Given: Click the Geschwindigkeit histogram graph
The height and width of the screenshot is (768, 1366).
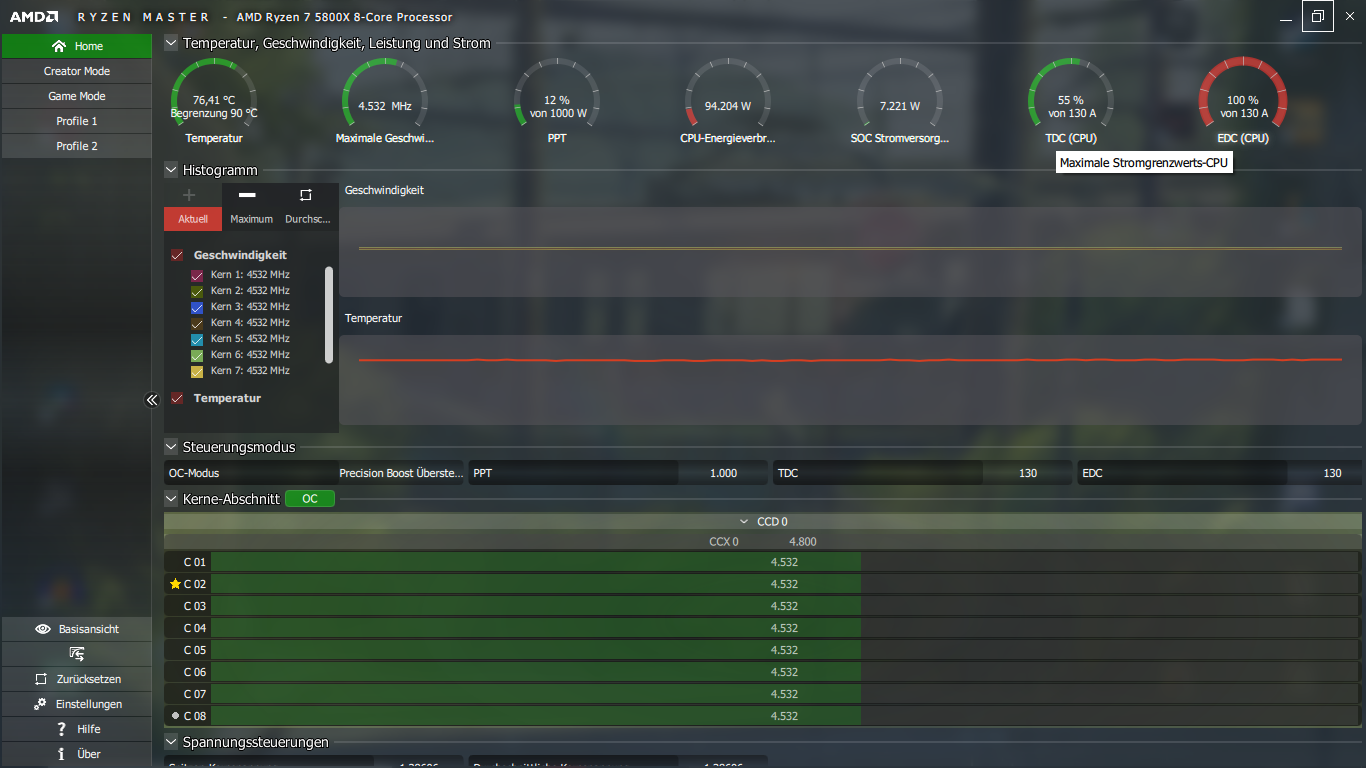Looking at the screenshot, I should [x=850, y=252].
